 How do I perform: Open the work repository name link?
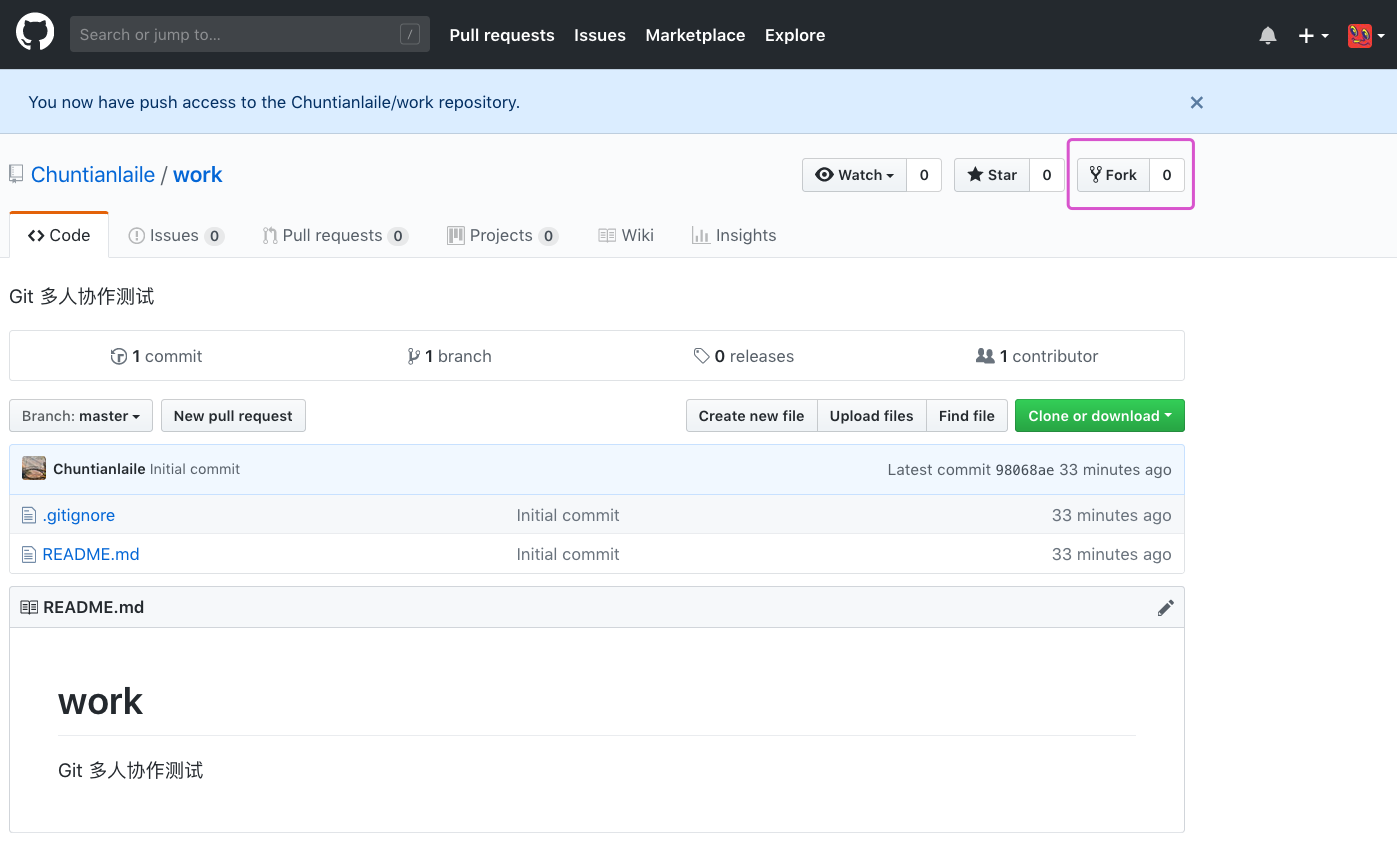pyautogui.click(x=198, y=174)
